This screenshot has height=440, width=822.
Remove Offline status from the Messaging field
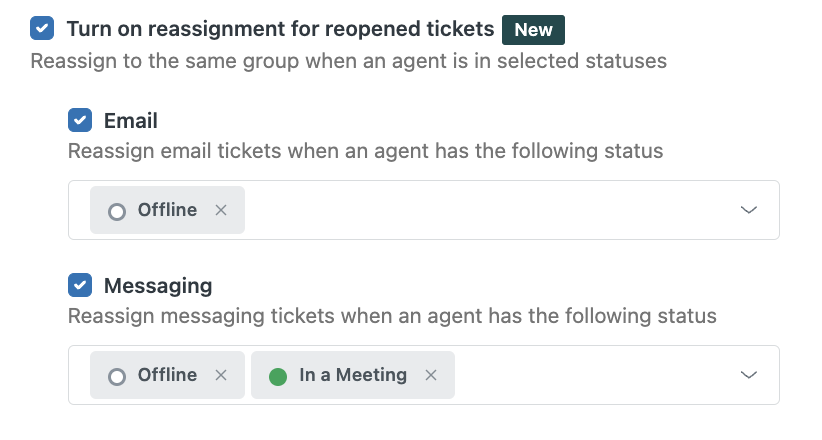[x=221, y=375]
